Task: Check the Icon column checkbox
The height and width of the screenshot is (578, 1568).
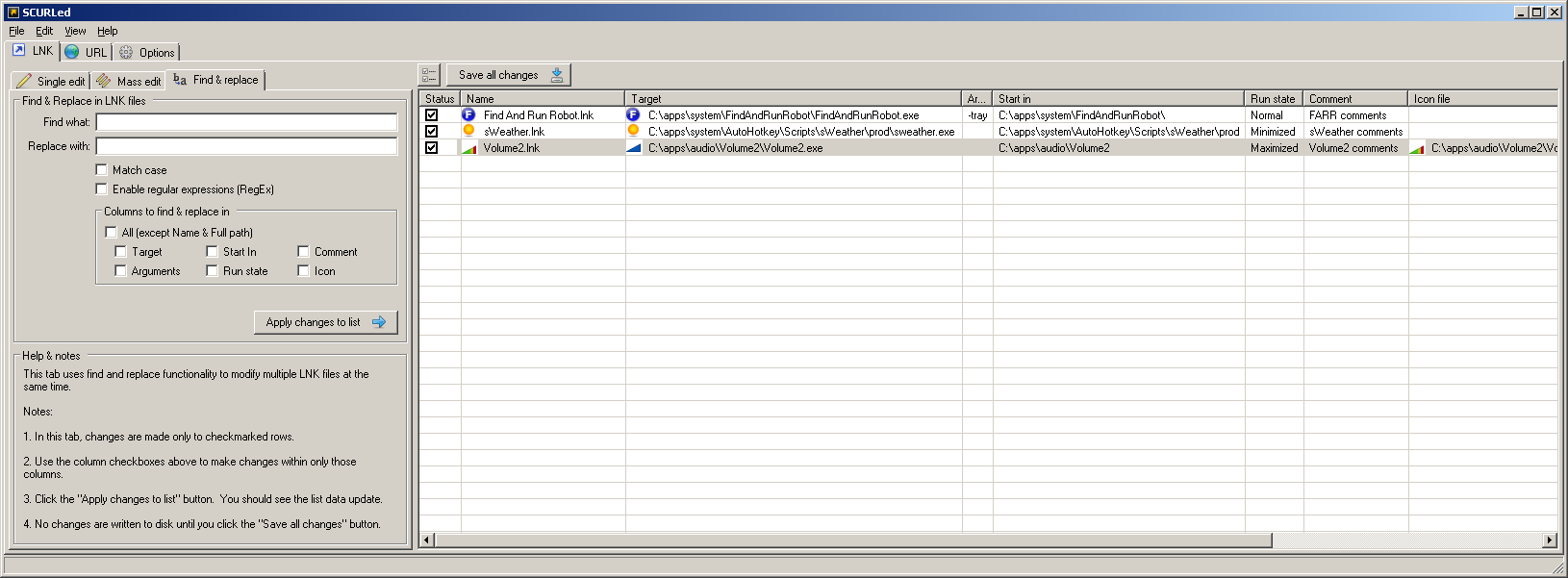Action: click(303, 270)
